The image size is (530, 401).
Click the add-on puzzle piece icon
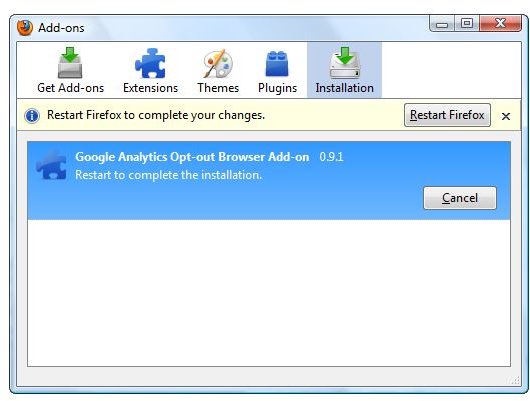[x=51, y=165]
